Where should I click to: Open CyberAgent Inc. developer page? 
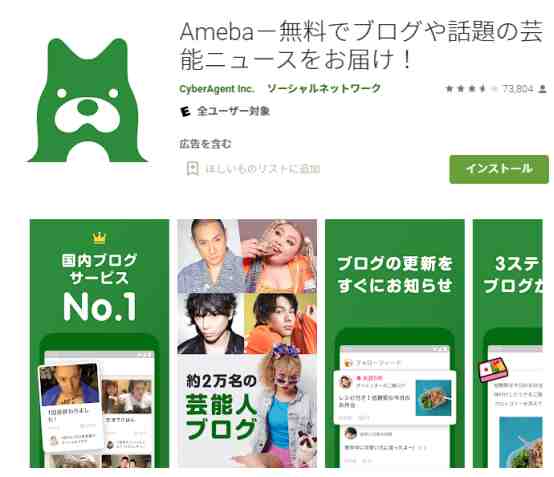[217, 89]
